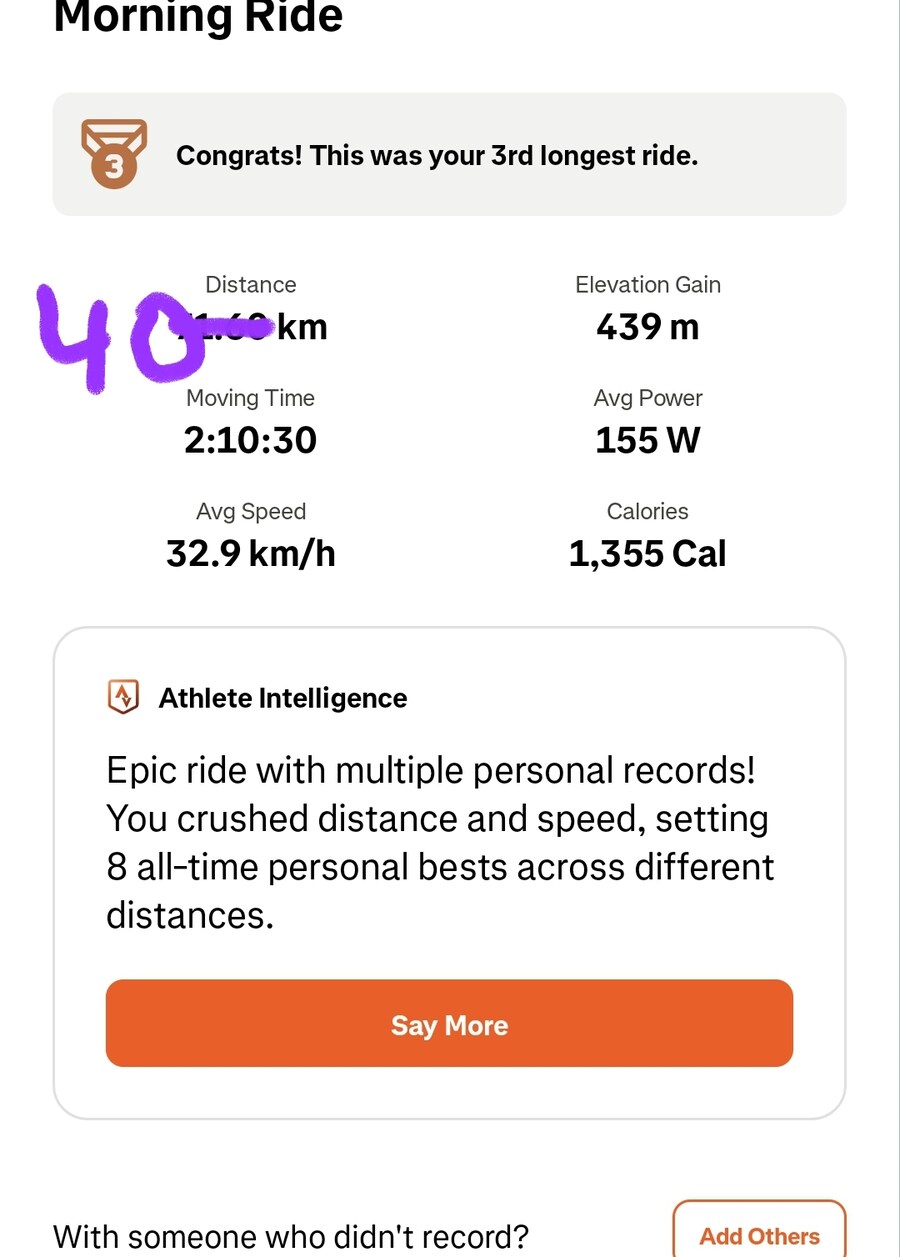Tap the 3rd longest ride congrats banner

pos(449,154)
